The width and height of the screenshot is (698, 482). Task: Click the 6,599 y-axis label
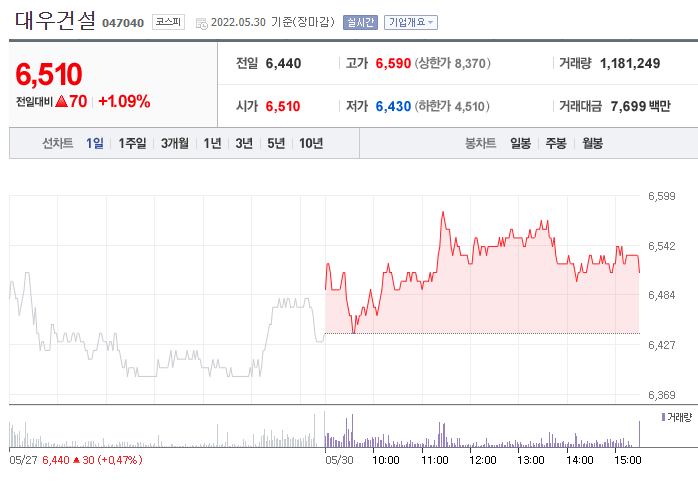point(661,196)
